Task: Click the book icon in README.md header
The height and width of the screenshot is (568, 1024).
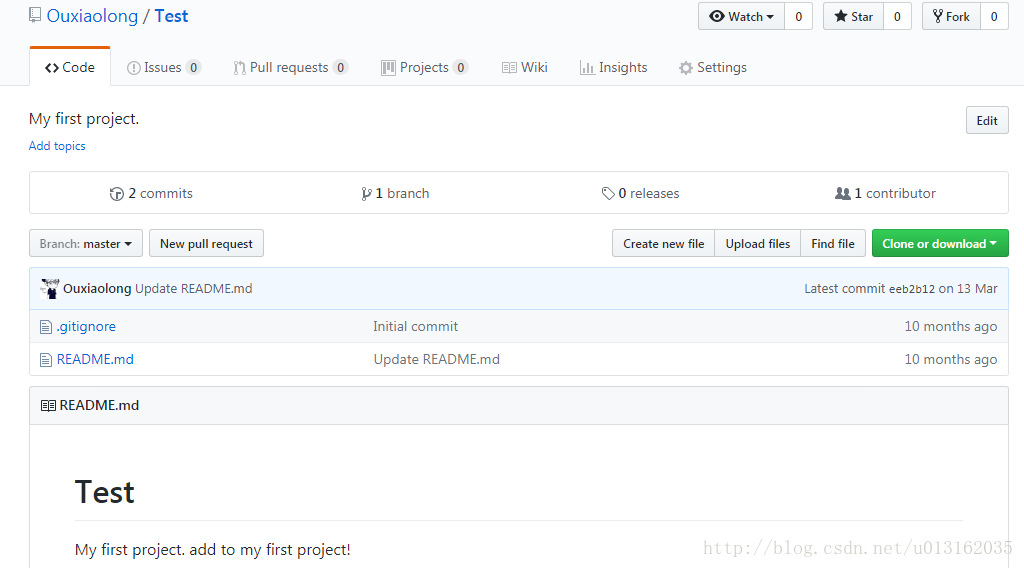Action: (x=48, y=405)
